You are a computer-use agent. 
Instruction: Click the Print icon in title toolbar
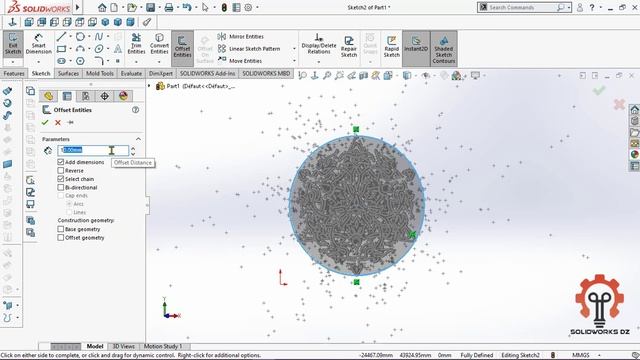[x=169, y=7]
